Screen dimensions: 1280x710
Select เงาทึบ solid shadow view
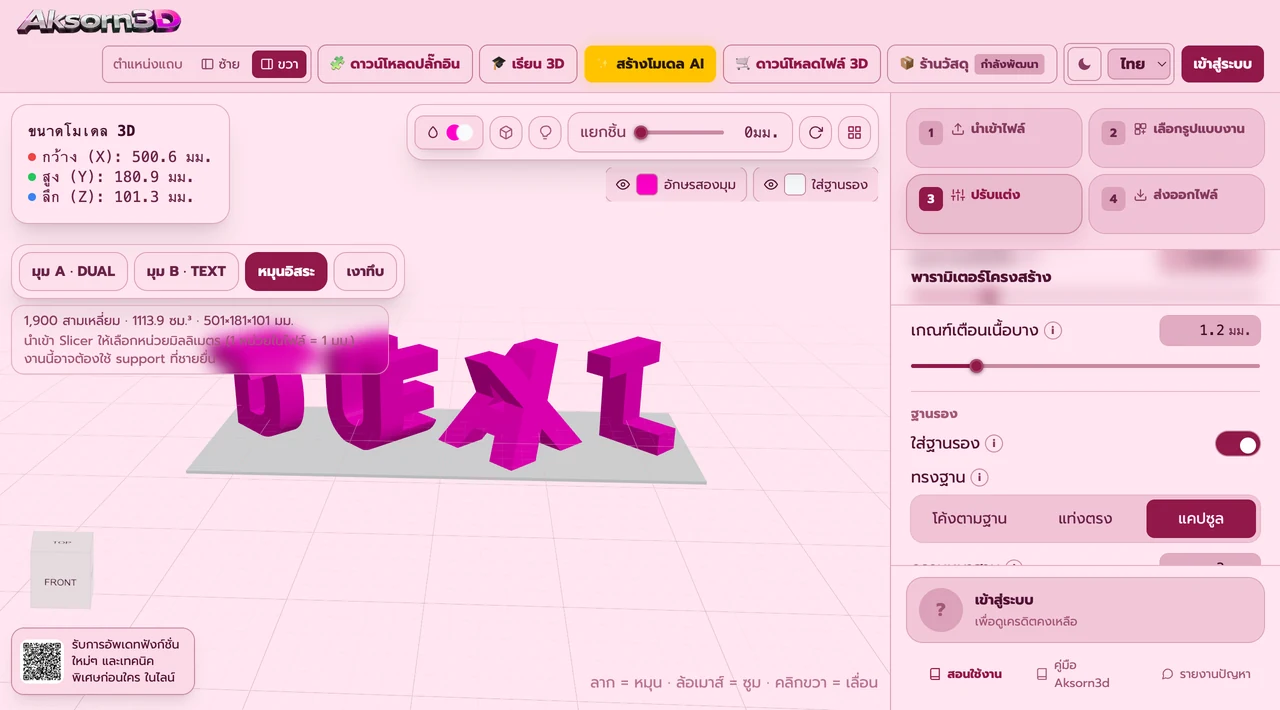tap(365, 271)
